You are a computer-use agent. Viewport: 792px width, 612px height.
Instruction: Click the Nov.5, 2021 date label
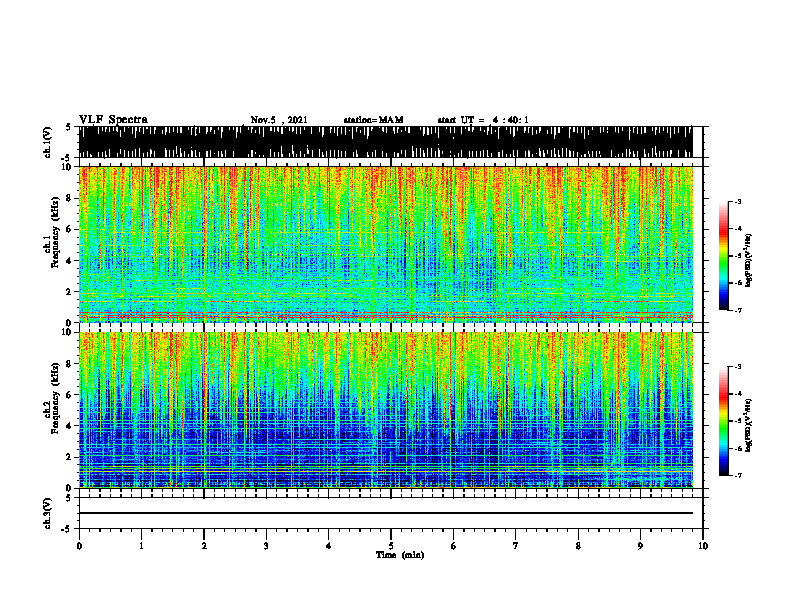[x=279, y=120]
